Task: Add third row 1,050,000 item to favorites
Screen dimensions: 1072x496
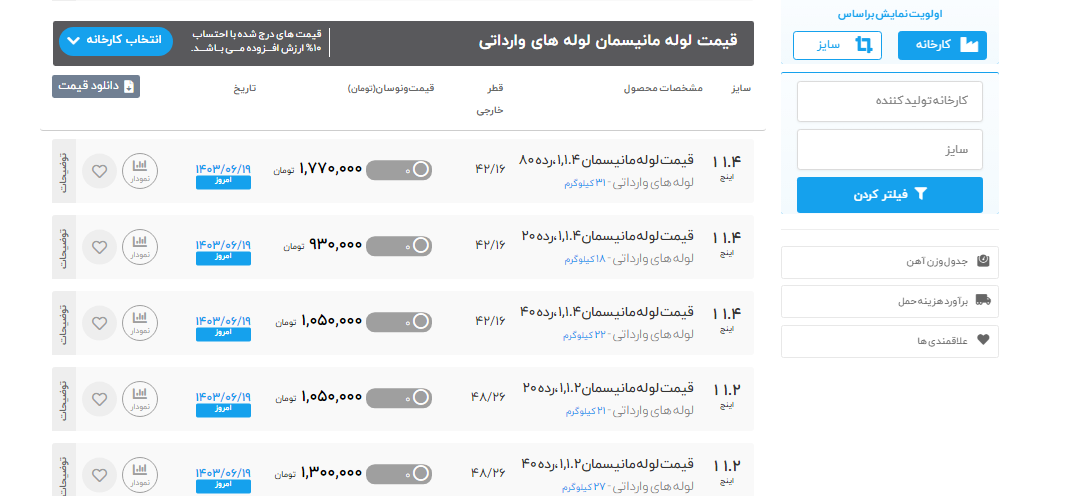Action: click(98, 322)
